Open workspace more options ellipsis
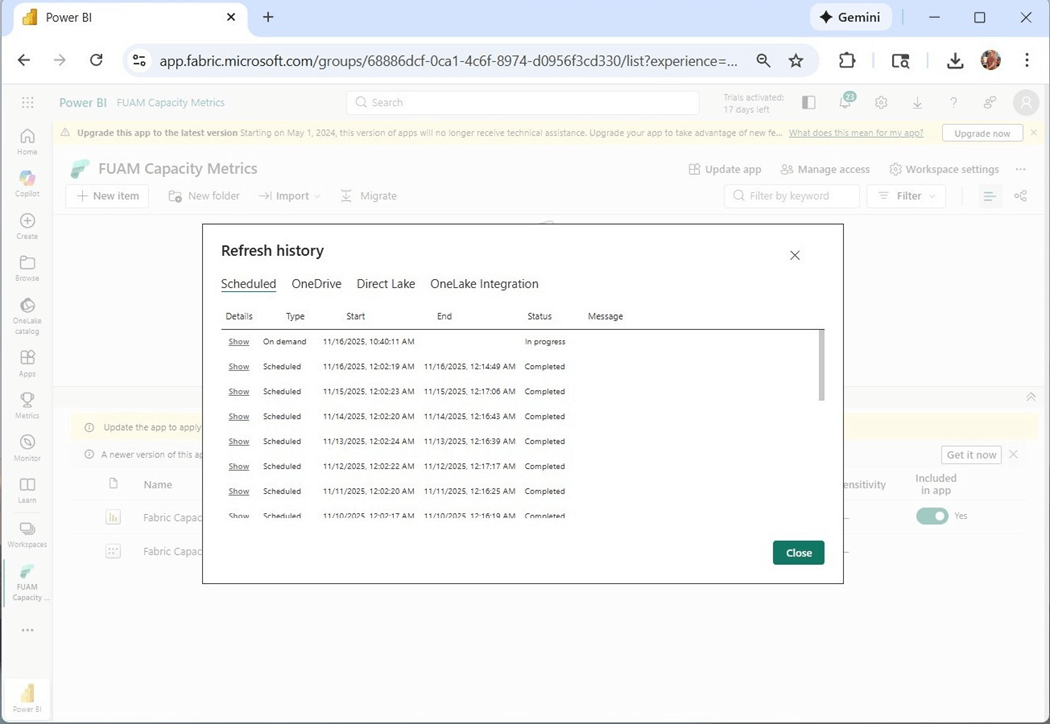1050x724 pixels. coord(1021,169)
